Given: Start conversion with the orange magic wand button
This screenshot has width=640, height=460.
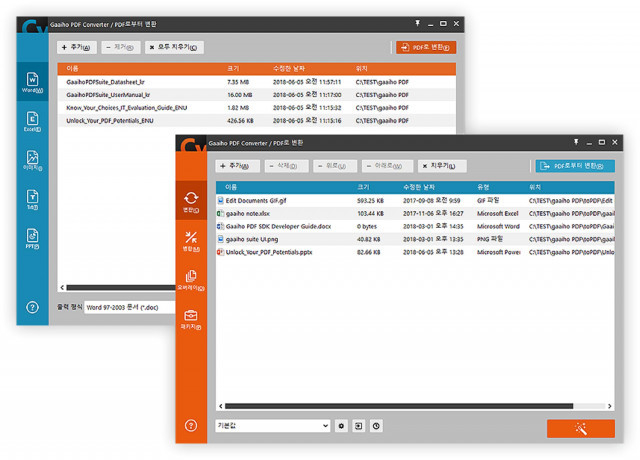Looking at the screenshot, I should 580,429.
